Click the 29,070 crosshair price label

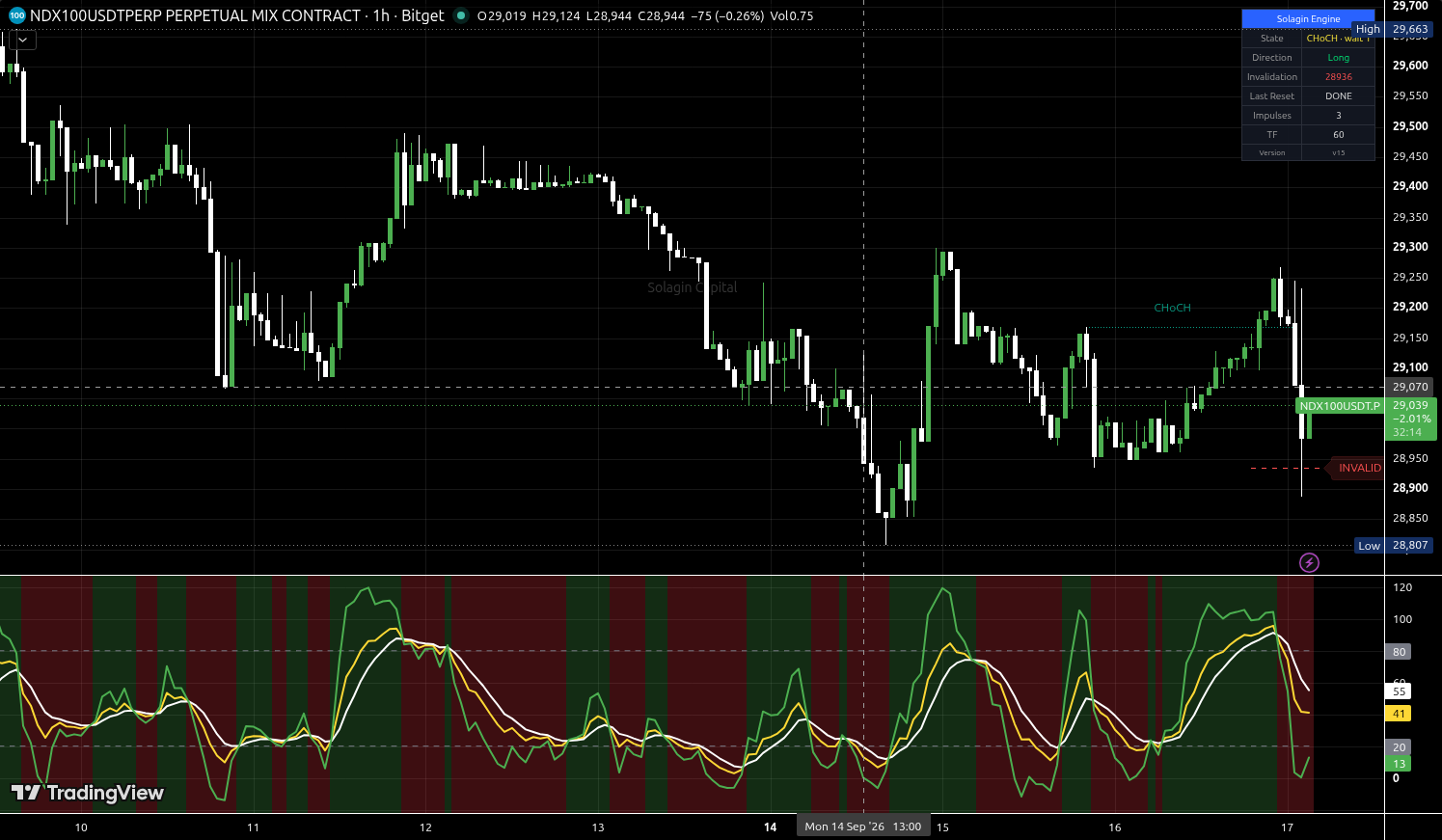pyautogui.click(x=1410, y=387)
